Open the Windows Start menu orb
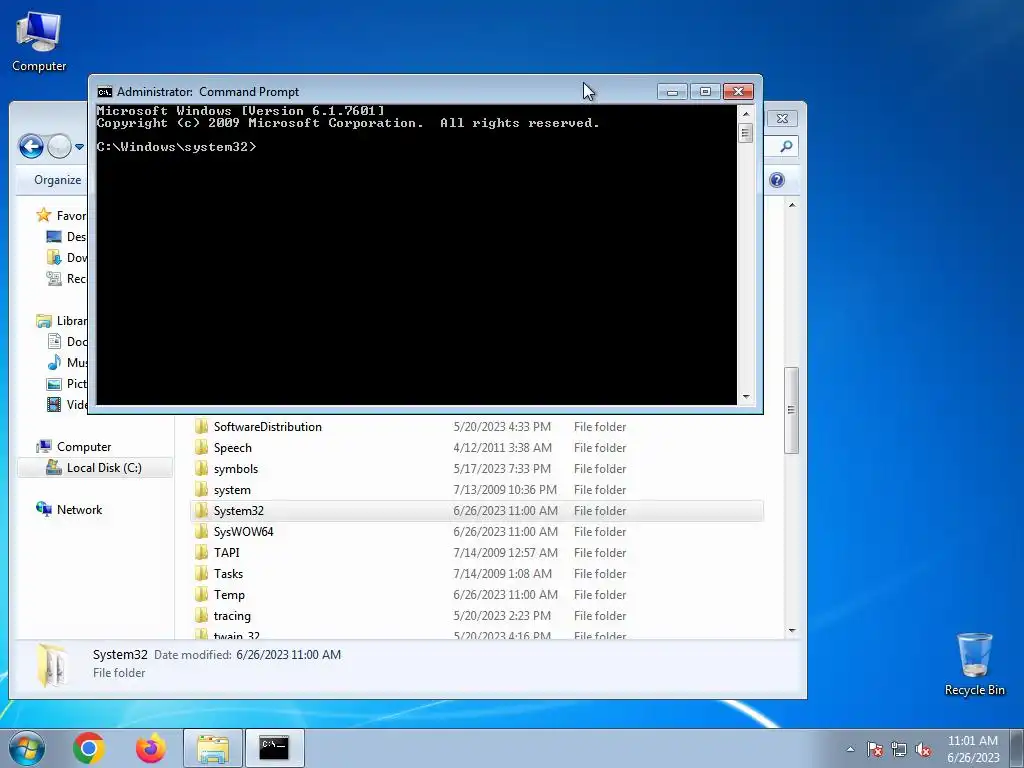This screenshot has height=768, width=1024. coord(27,748)
